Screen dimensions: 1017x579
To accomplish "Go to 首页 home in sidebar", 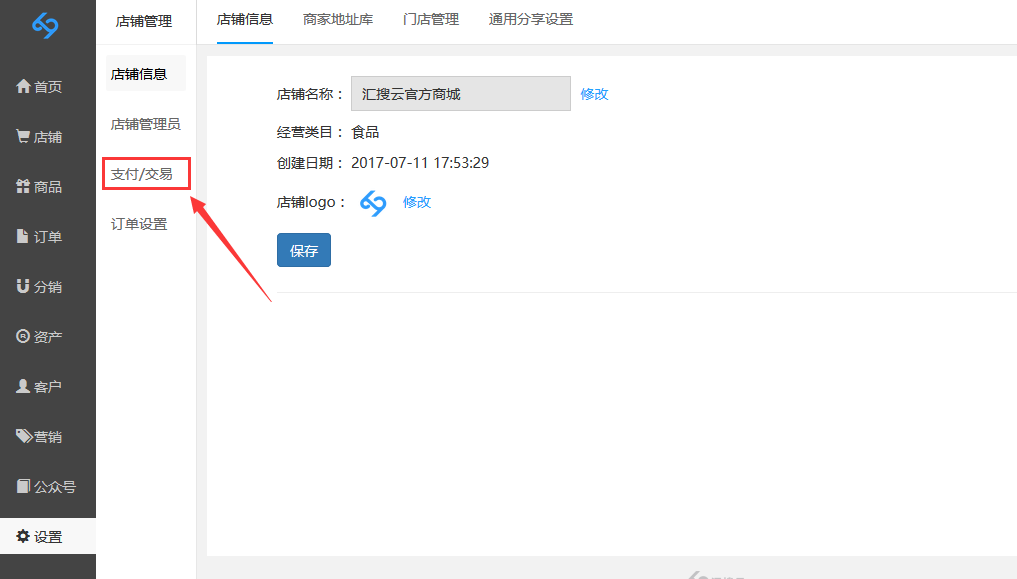I will coord(40,87).
